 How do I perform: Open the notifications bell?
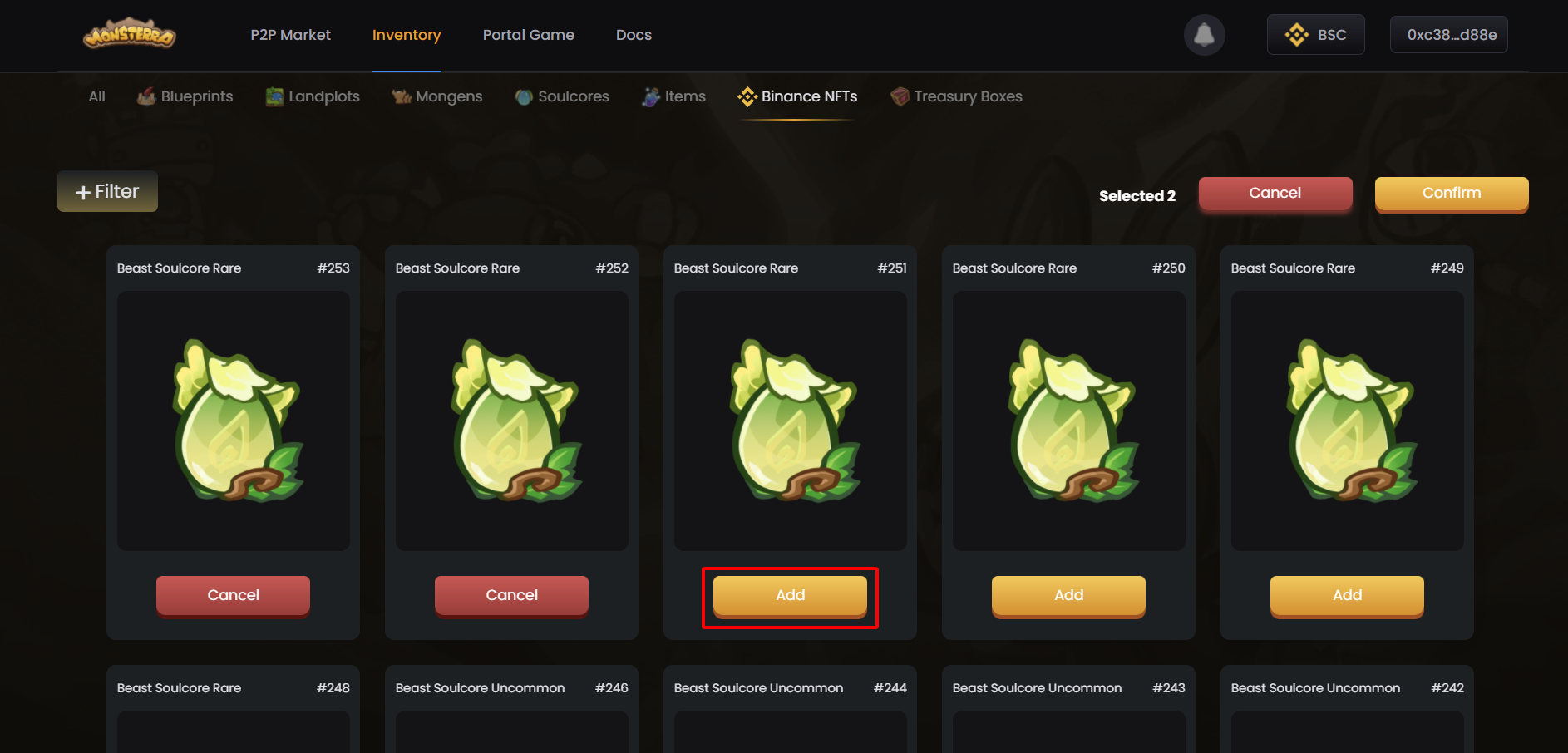click(1204, 35)
